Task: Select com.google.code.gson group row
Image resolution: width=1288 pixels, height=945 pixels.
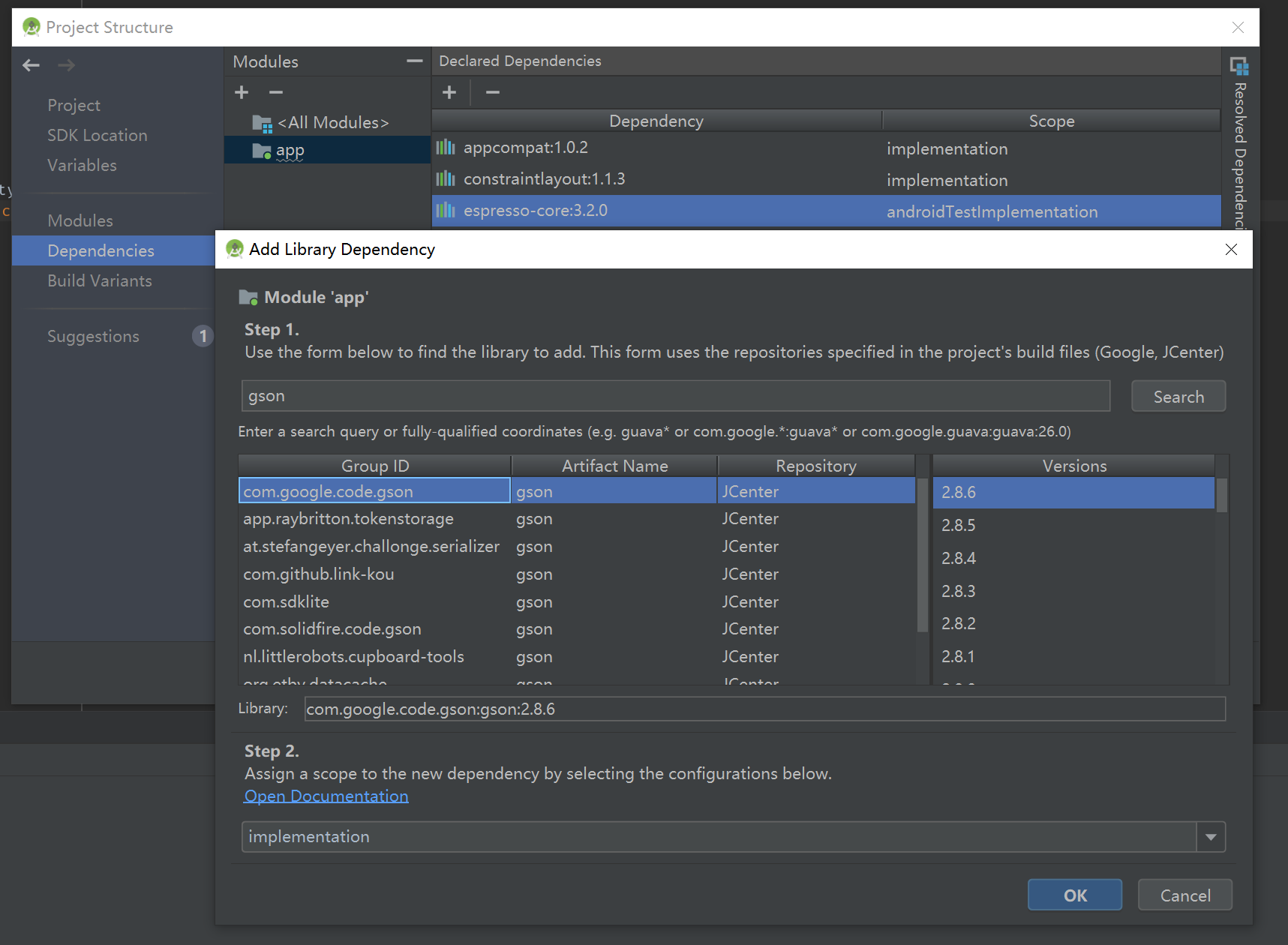Action: [576, 491]
